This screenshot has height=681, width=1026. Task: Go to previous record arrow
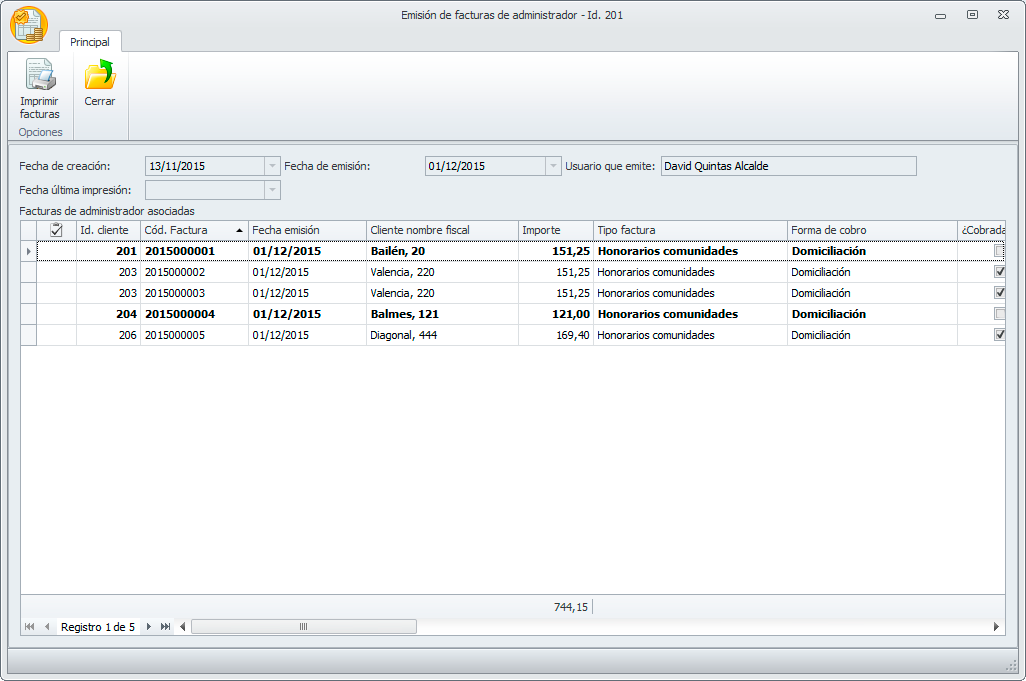pos(46,627)
